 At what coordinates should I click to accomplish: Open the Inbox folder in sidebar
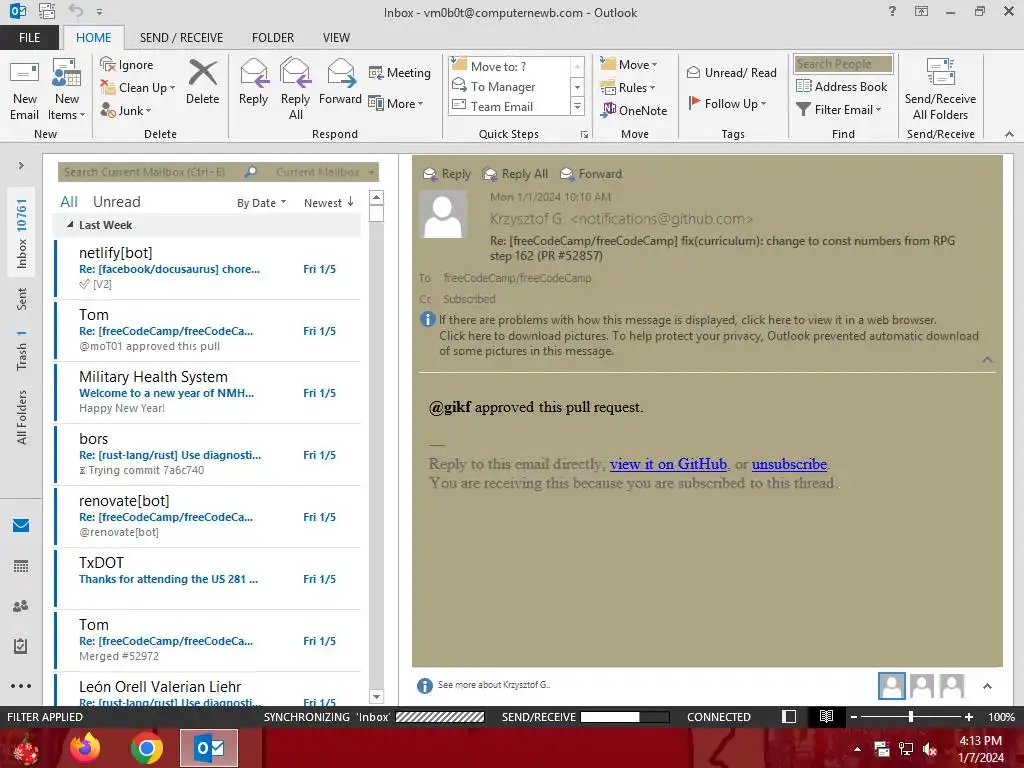22,233
